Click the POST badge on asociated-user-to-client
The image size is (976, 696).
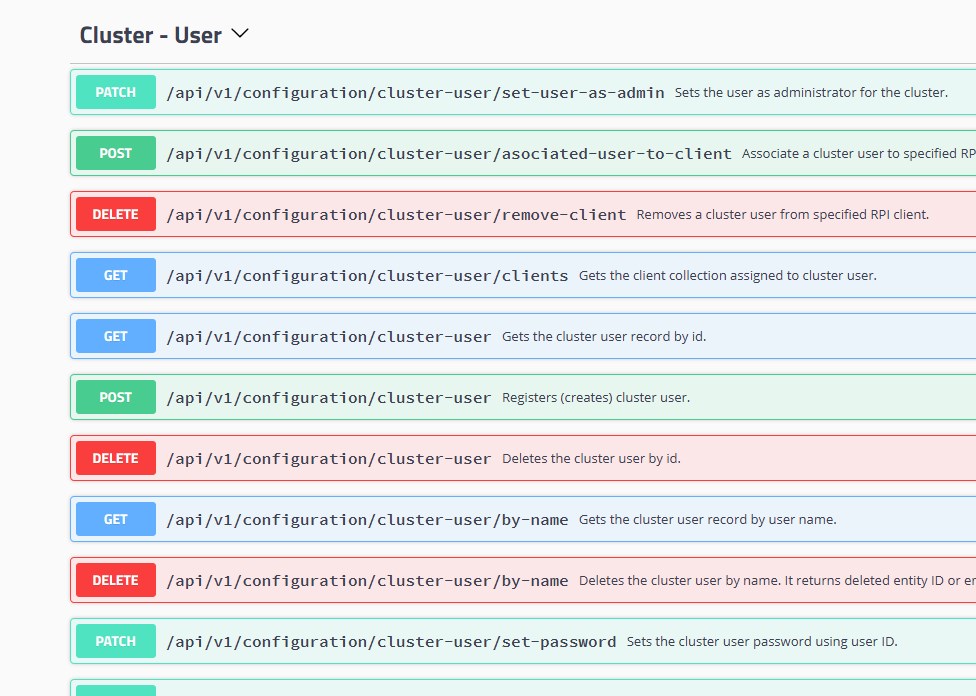[115, 153]
